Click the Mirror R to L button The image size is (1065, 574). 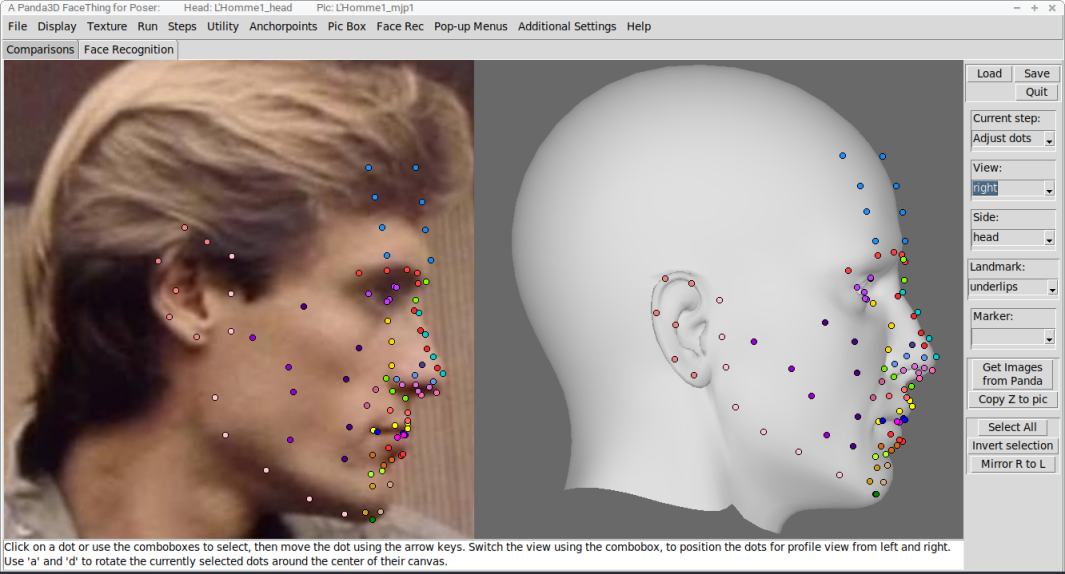pyautogui.click(x=1012, y=464)
